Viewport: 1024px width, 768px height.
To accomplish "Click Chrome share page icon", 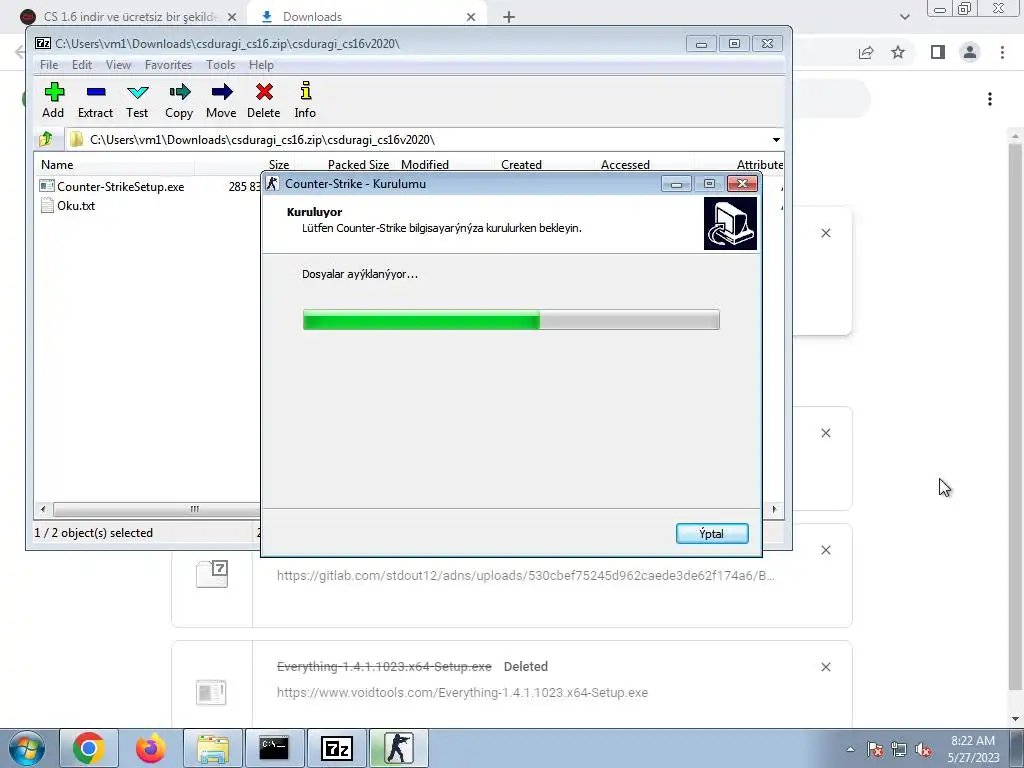I will (x=866, y=52).
